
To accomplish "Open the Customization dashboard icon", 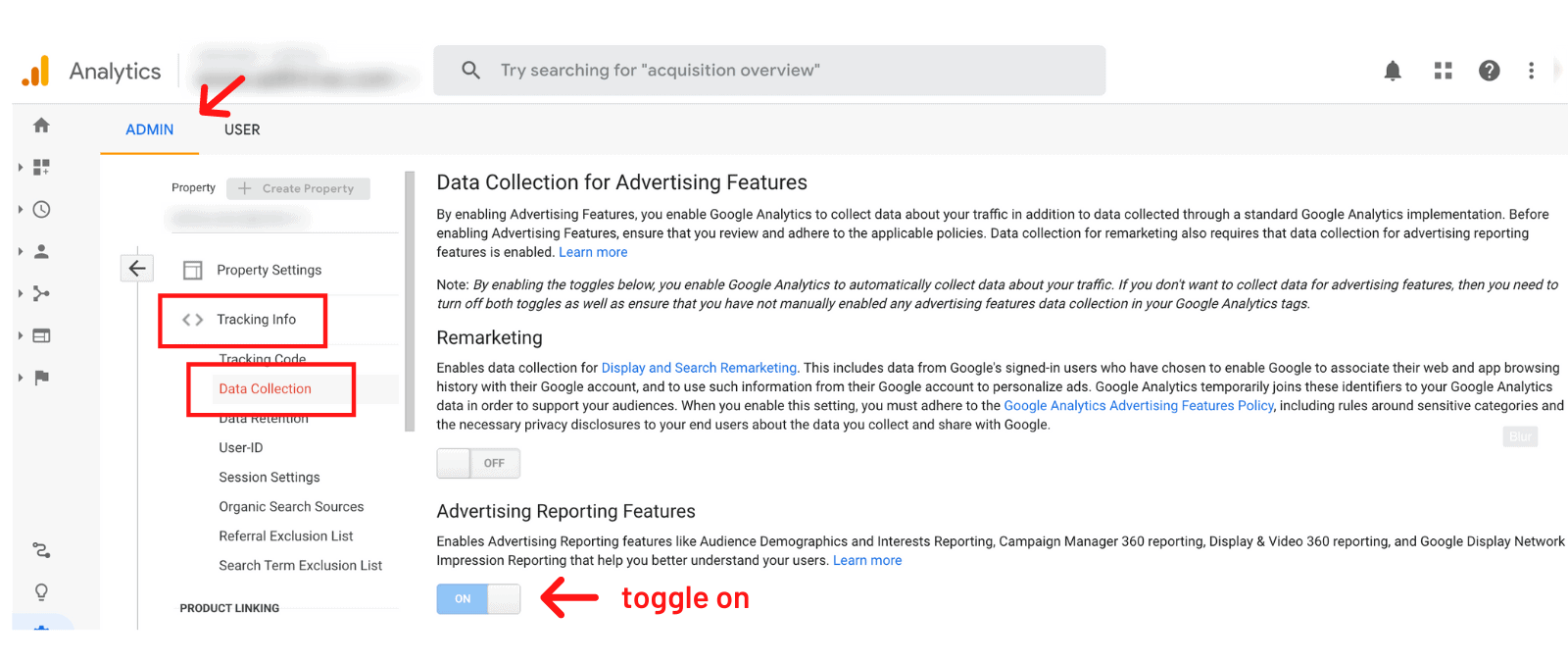I will click(x=41, y=168).
